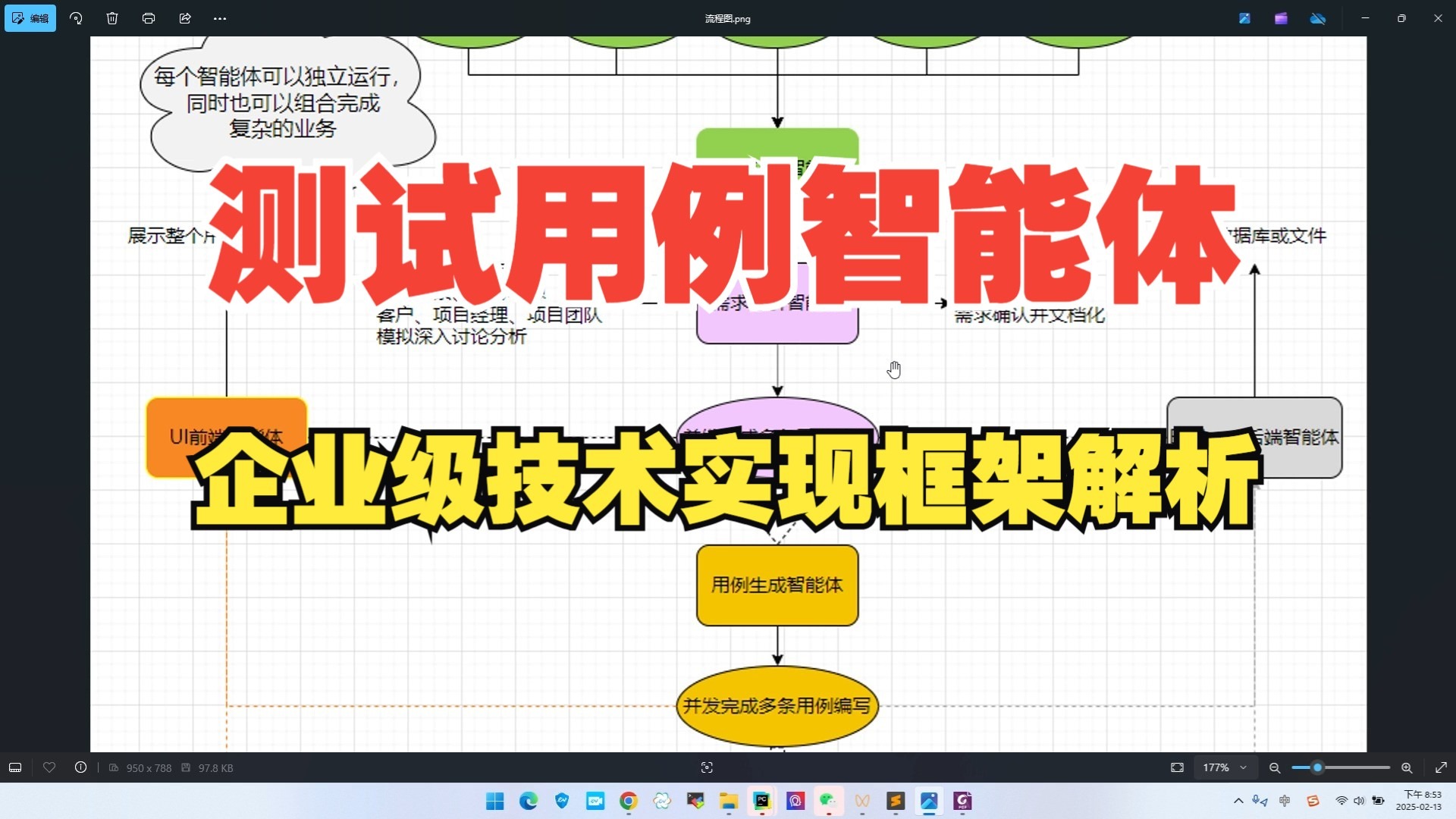Enter fullscreen view of the image

[x=1442, y=767]
